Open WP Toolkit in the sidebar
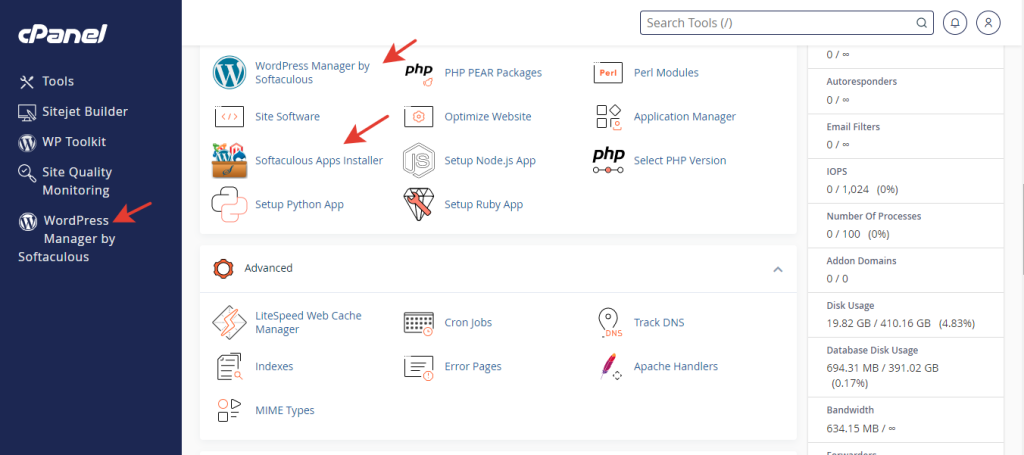 point(74,142)
